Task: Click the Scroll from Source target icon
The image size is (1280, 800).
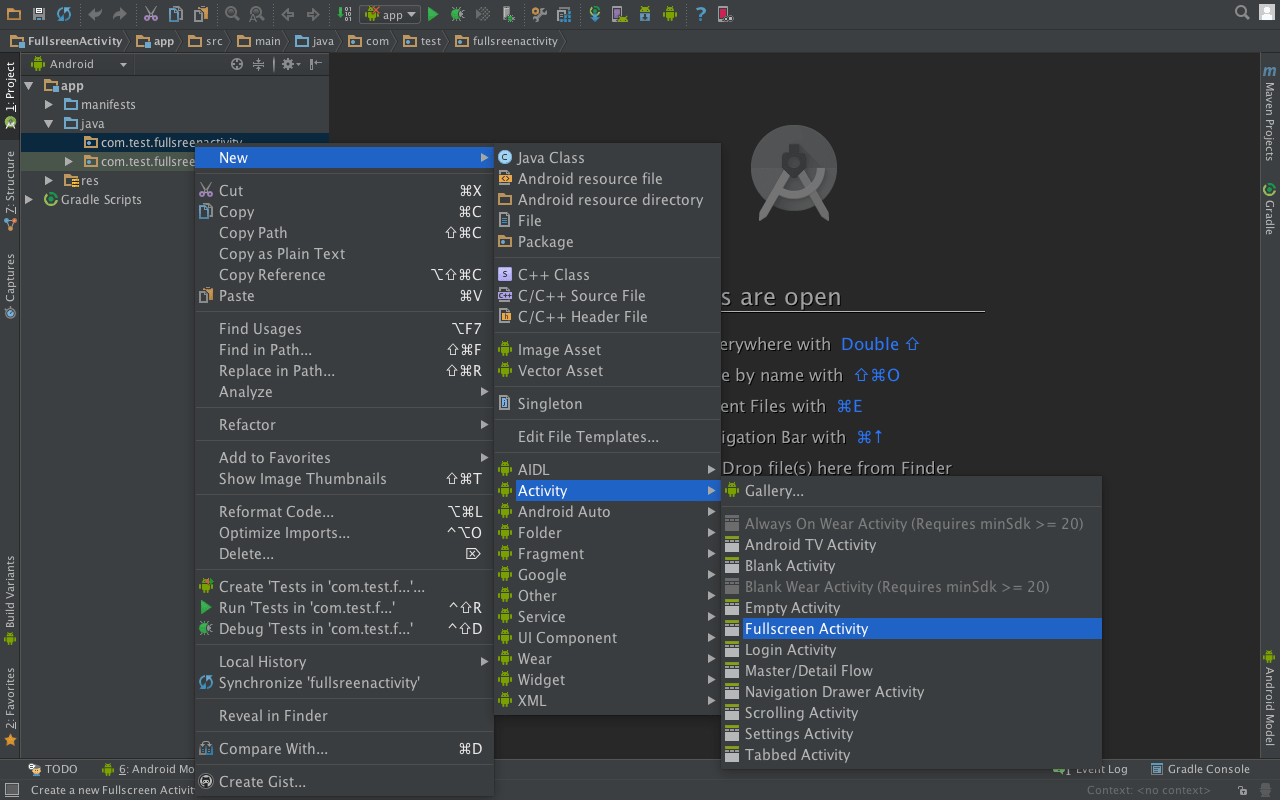Action: coord(237,64)
